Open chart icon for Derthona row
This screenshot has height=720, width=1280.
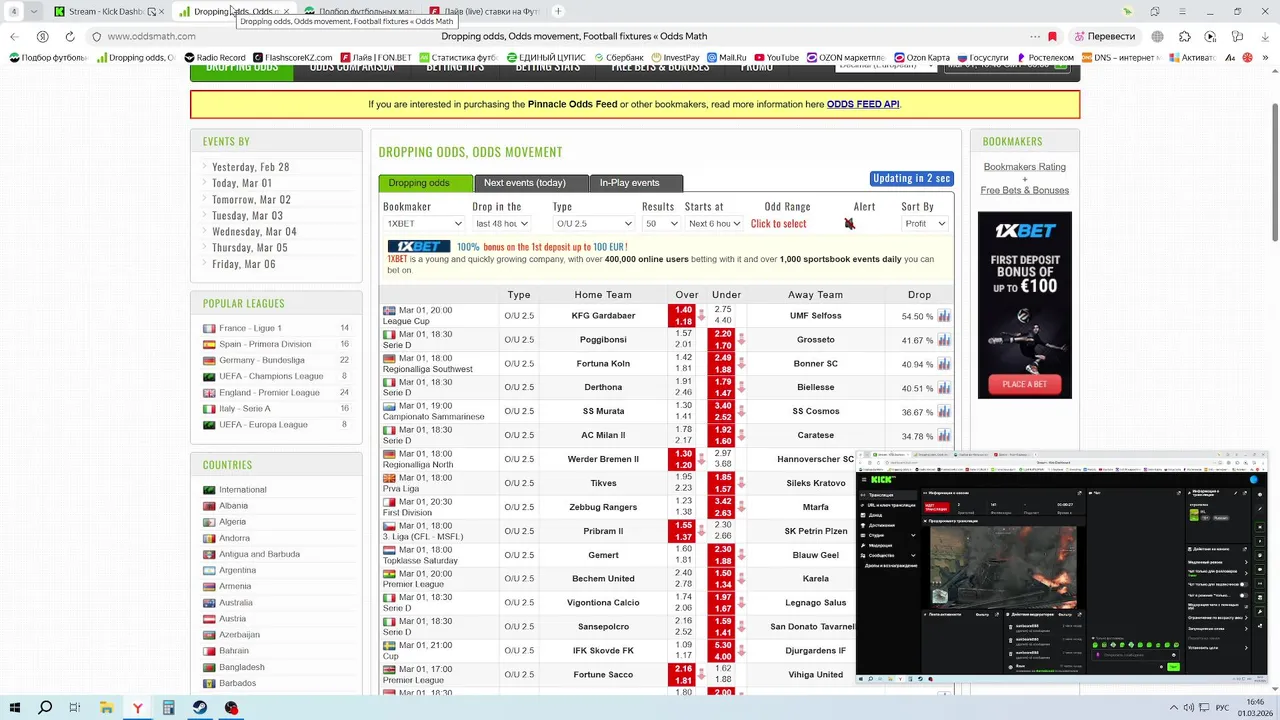coord(944,388)
